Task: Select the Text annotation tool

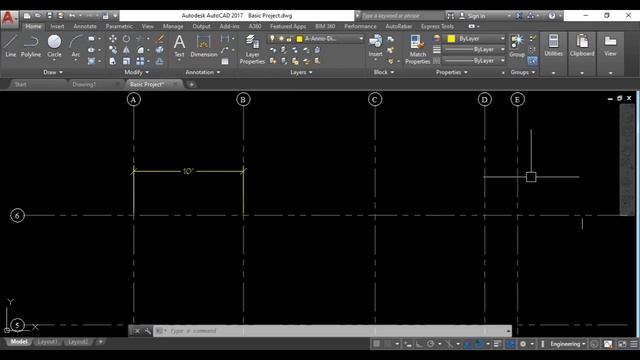Action: [x=179, y=46]
